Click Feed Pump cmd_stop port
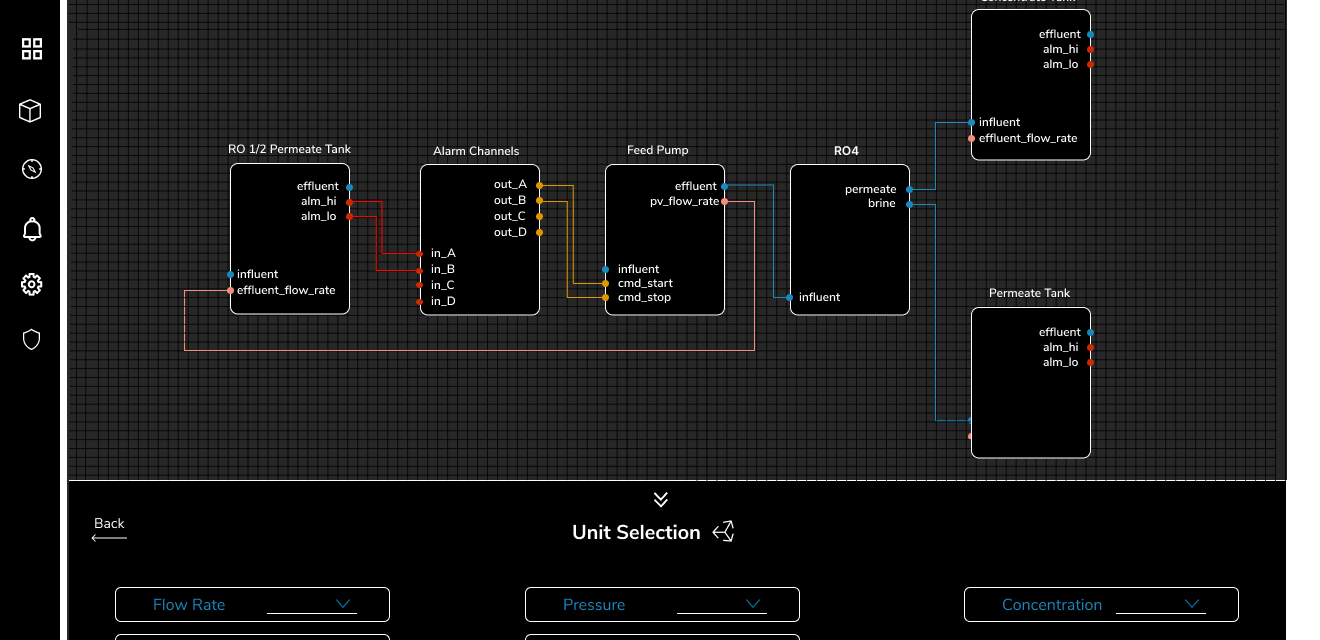1320x640 pixels. point(605,297)
